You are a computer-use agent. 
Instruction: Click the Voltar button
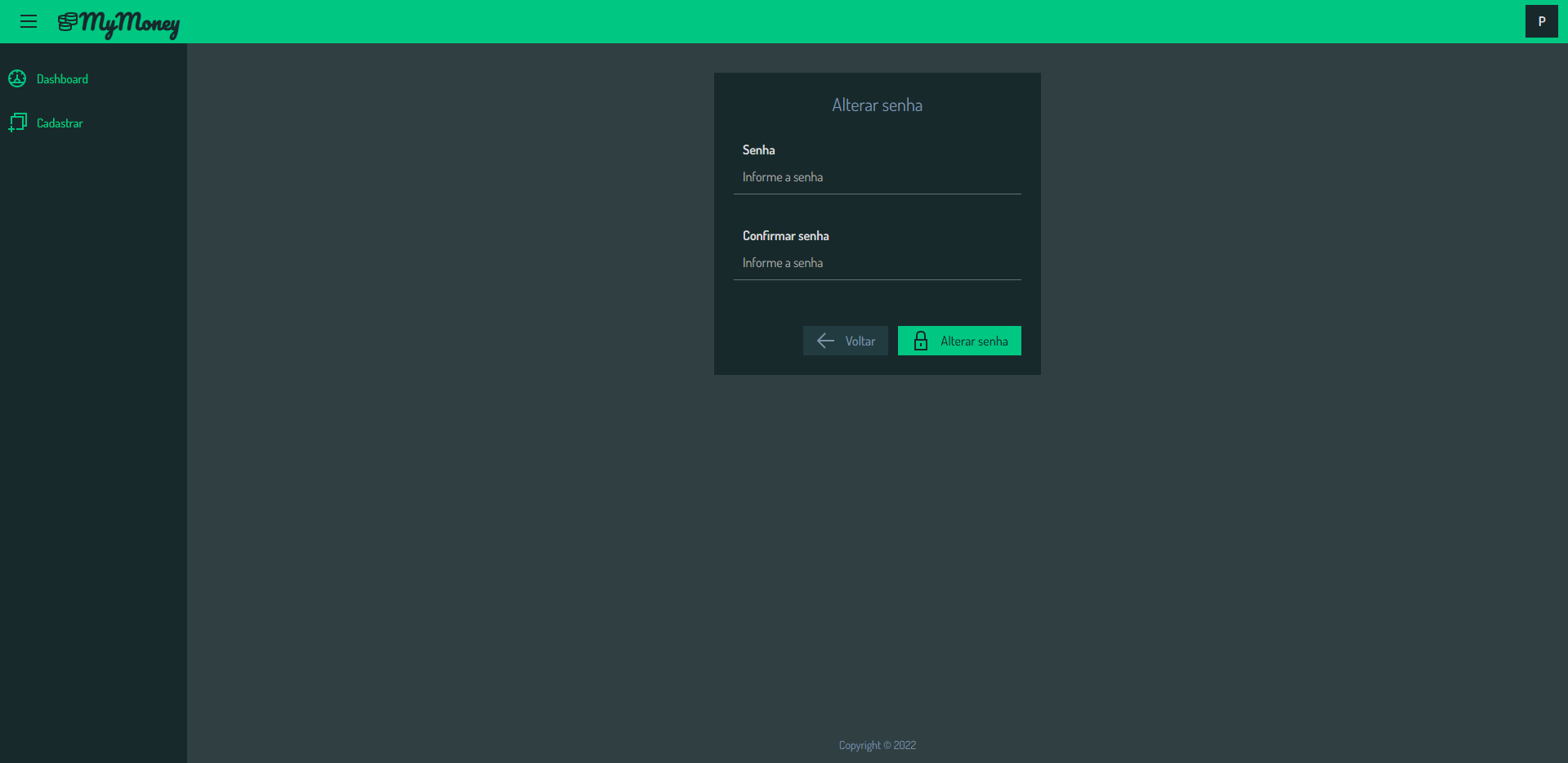(x=846, y=341)
